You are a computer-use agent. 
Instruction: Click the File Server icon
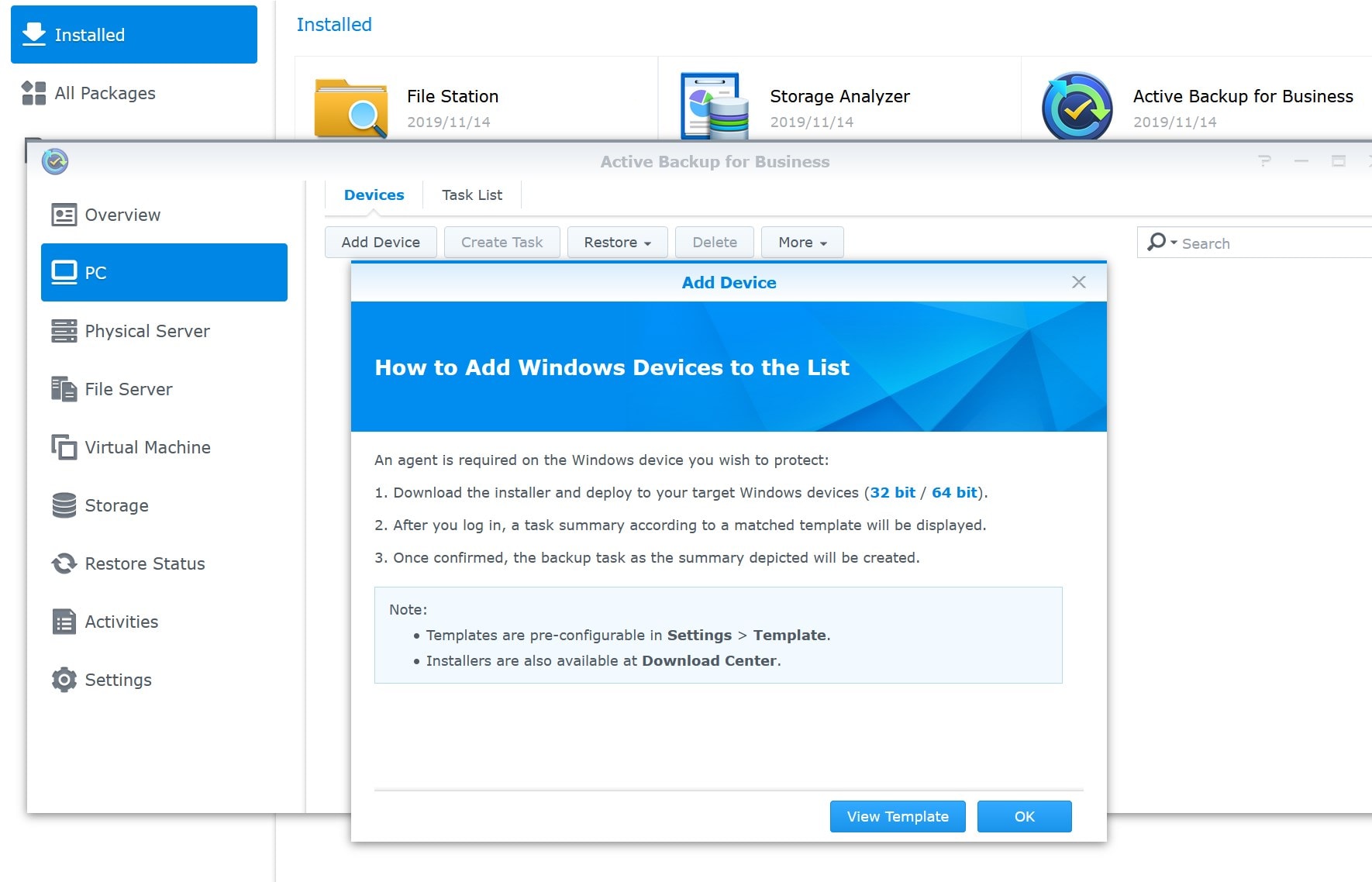pyautogui.click(x=64, y=389)
